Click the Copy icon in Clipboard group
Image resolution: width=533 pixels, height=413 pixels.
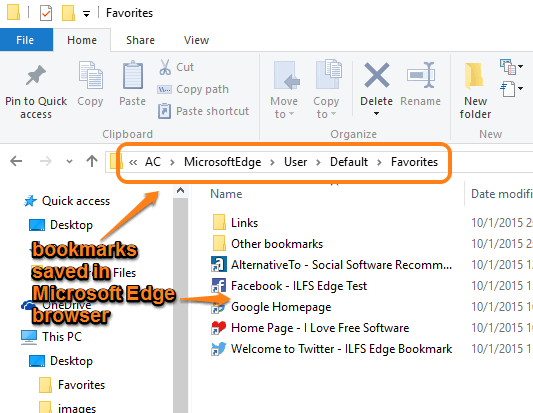(x=90, y=75)
